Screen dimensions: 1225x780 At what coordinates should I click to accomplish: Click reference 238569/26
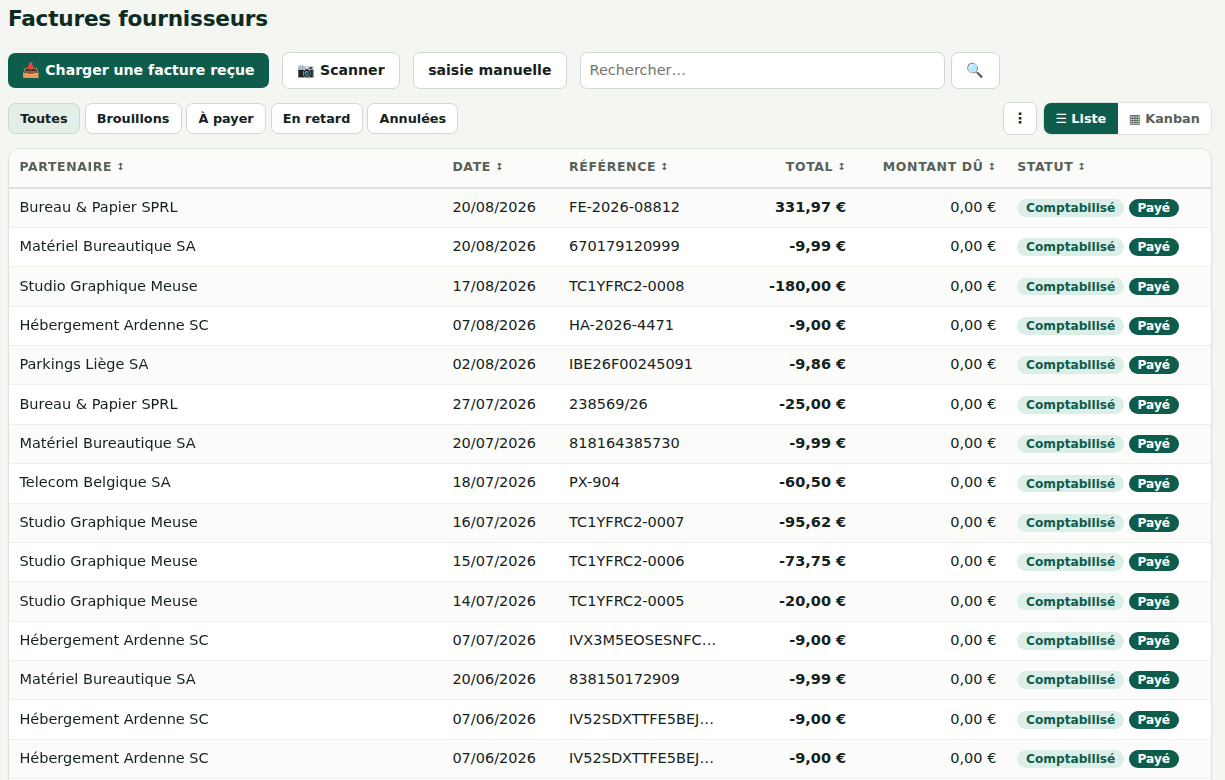pyautogui.click(x=608, y=404)
